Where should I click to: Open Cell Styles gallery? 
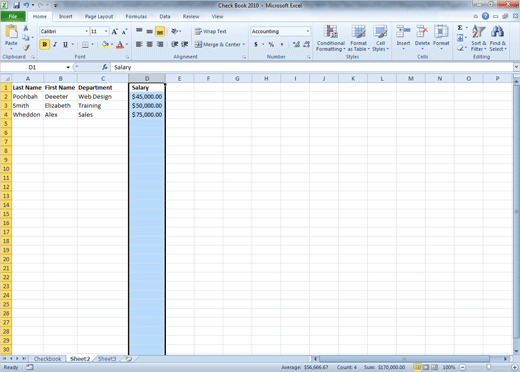[380, 38]
